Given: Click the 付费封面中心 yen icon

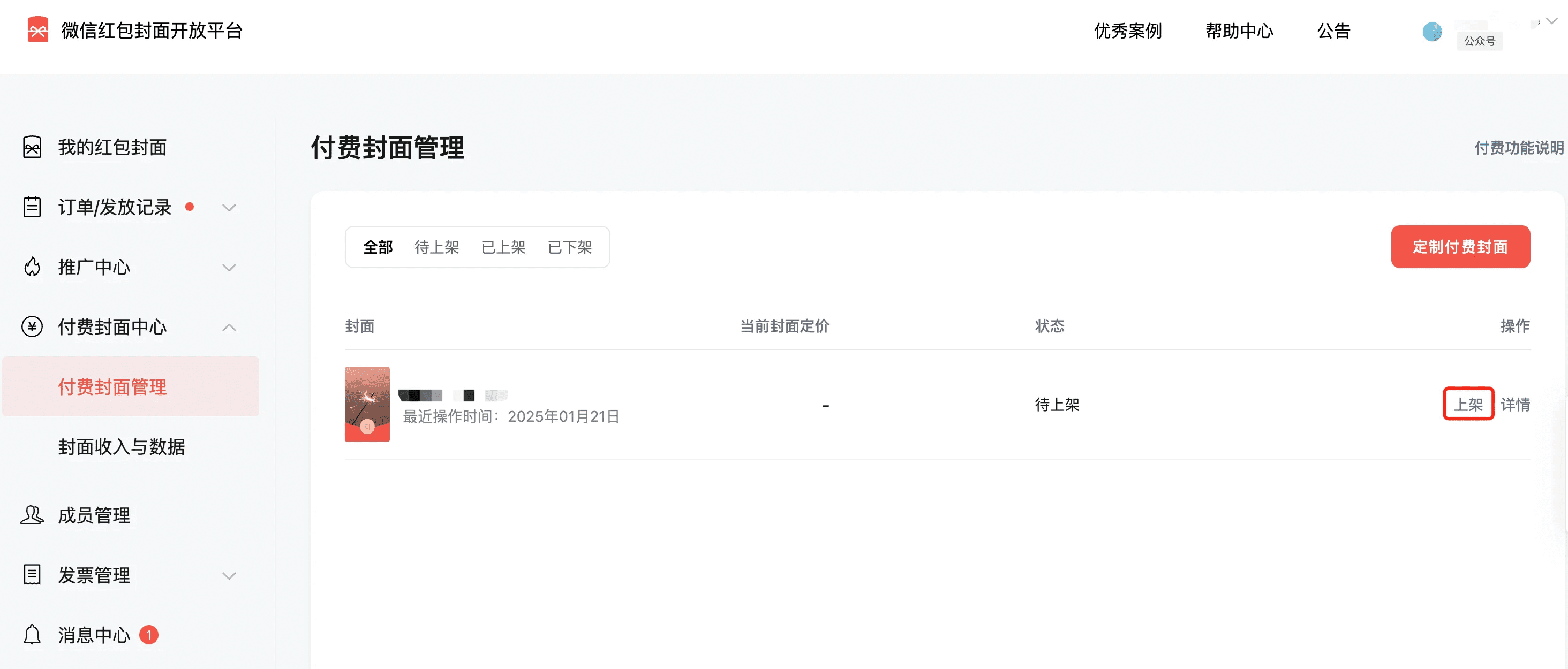Looking at the screenshot, I should [x=32, y=327].
